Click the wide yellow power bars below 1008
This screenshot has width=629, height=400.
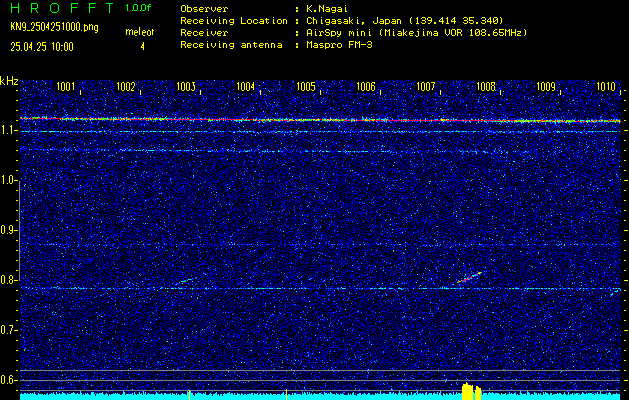pyautogui.click(x=471, y=392)
